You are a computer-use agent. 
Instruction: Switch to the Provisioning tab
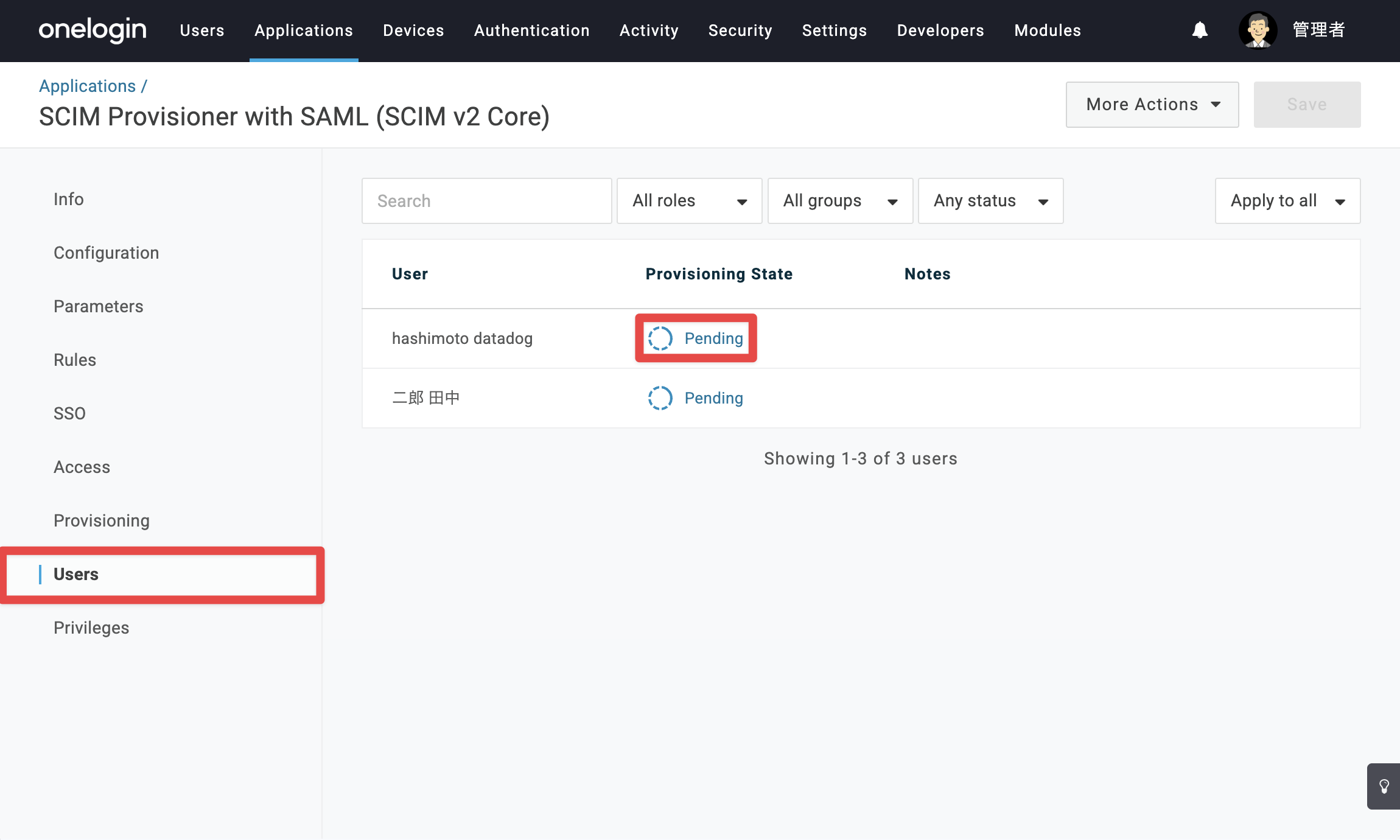point(101,520)
